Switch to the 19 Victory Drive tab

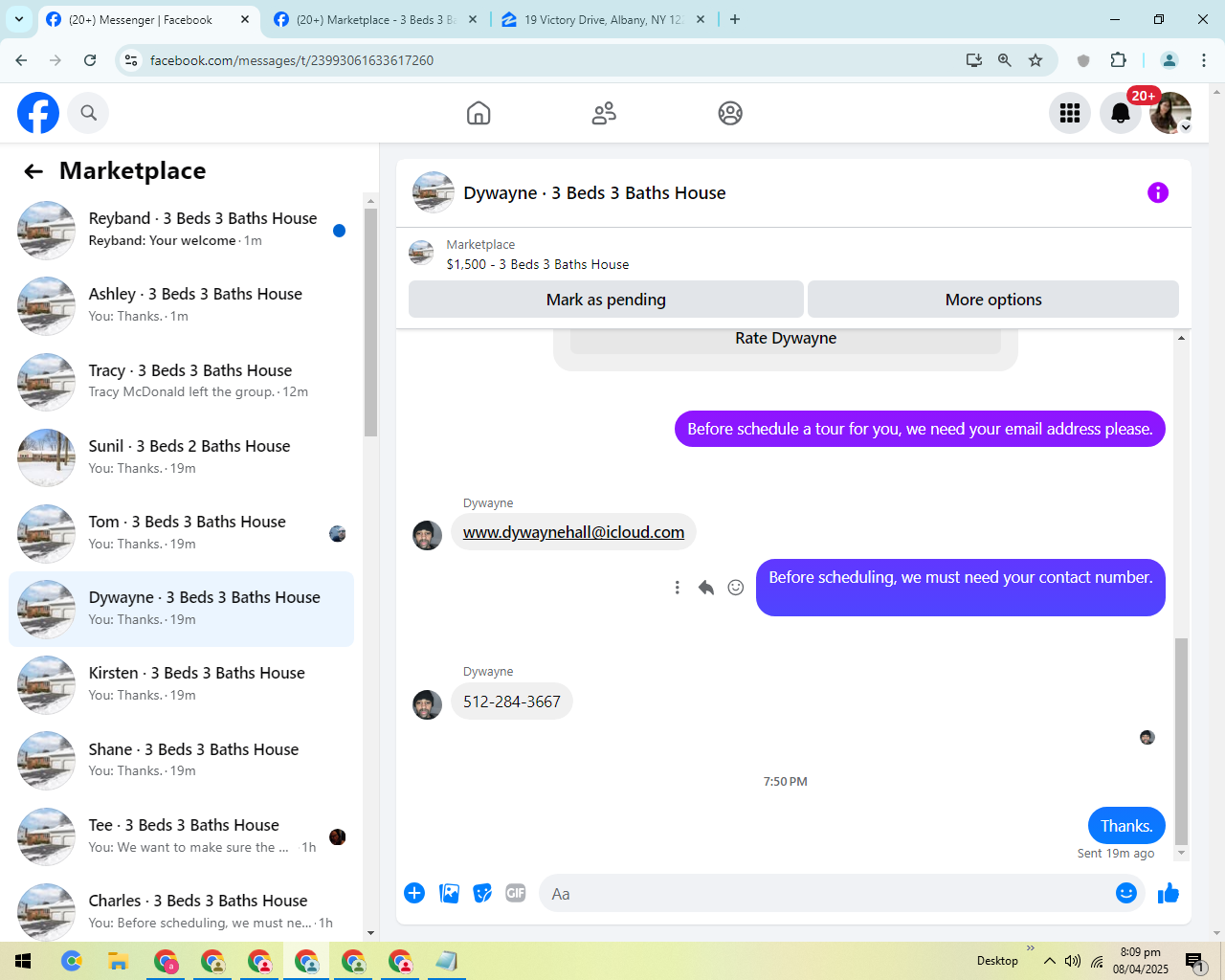tap(603, 19)
